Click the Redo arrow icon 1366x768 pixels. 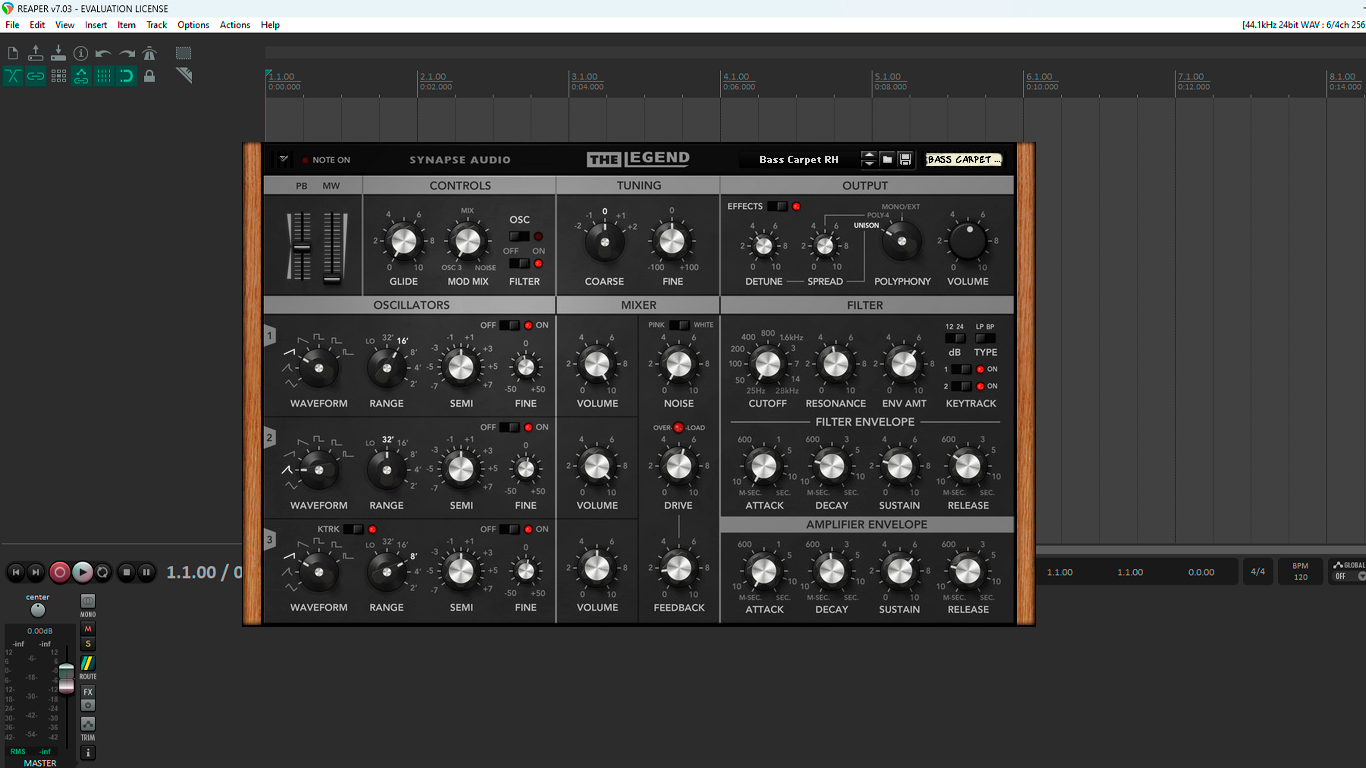coord(127,53)
